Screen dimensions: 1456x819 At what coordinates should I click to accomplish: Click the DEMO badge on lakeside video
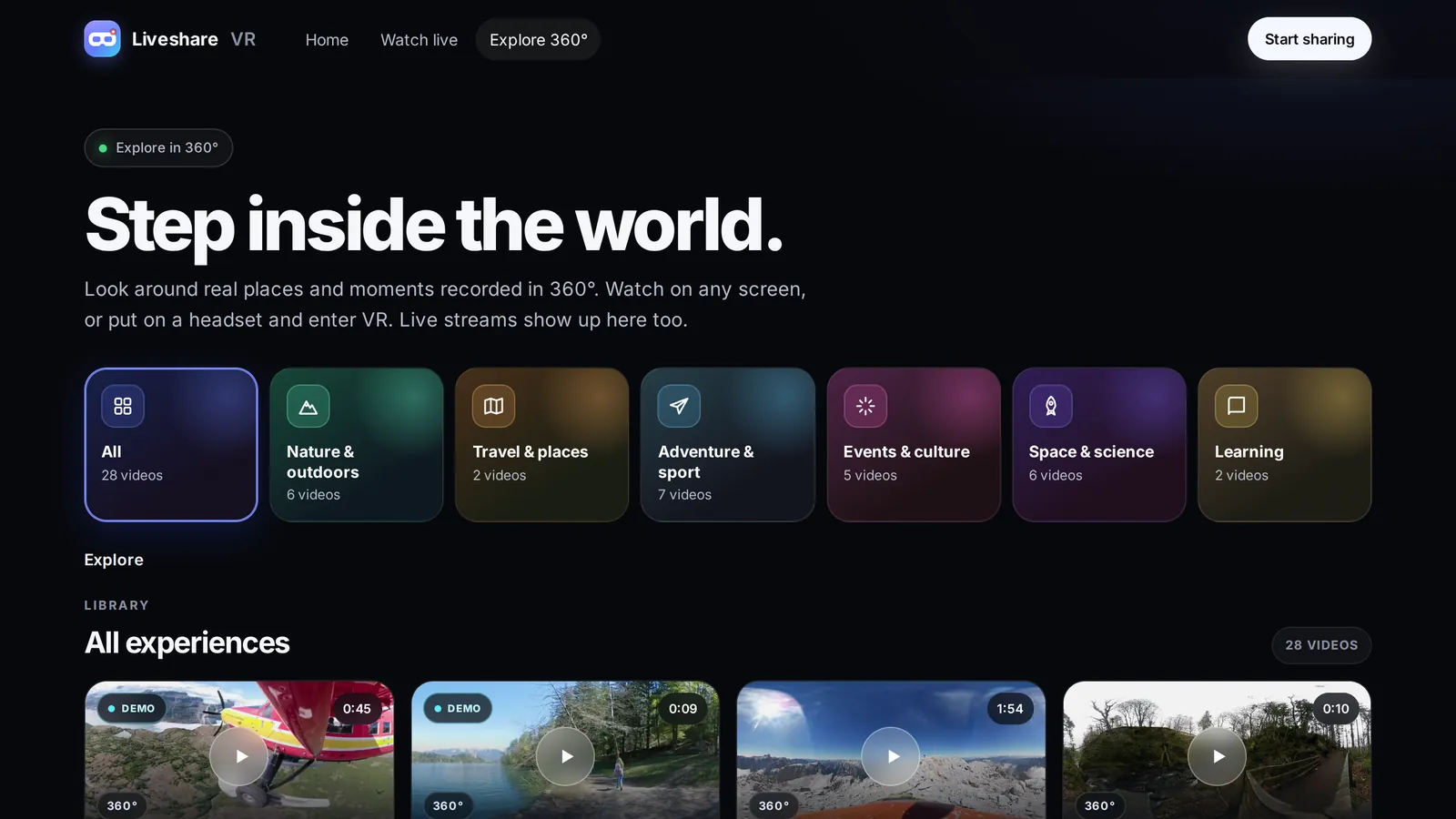click(x=457, y=709)
